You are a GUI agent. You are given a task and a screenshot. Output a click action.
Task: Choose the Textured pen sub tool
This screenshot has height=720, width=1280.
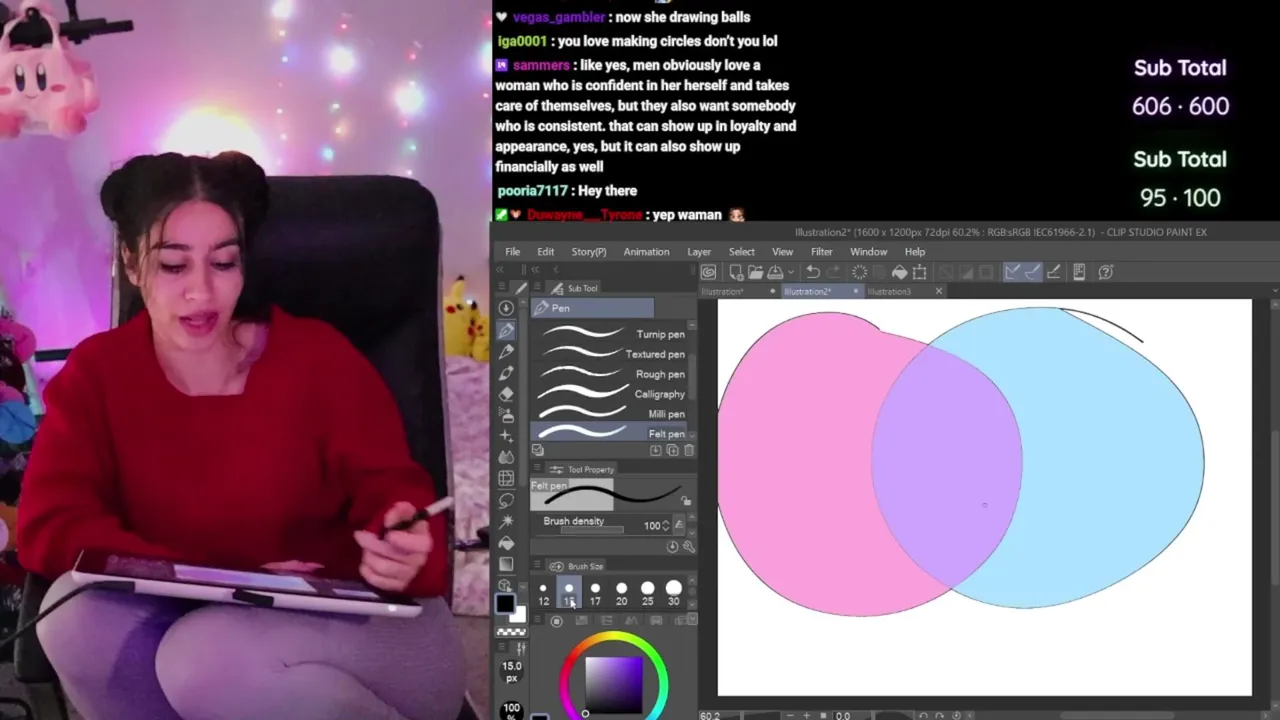tap(609, 354)
